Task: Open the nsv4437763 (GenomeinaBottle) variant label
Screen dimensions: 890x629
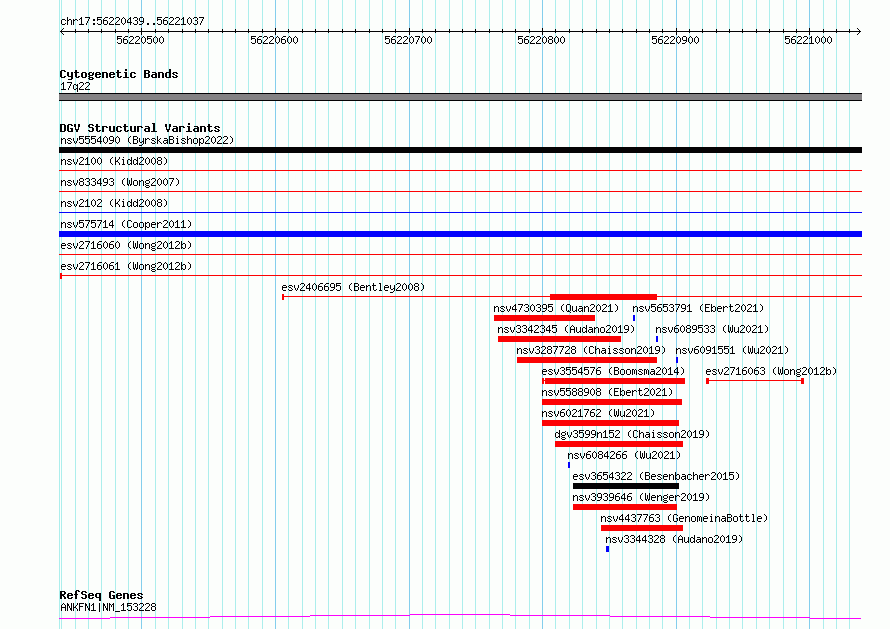Action: 684,518
